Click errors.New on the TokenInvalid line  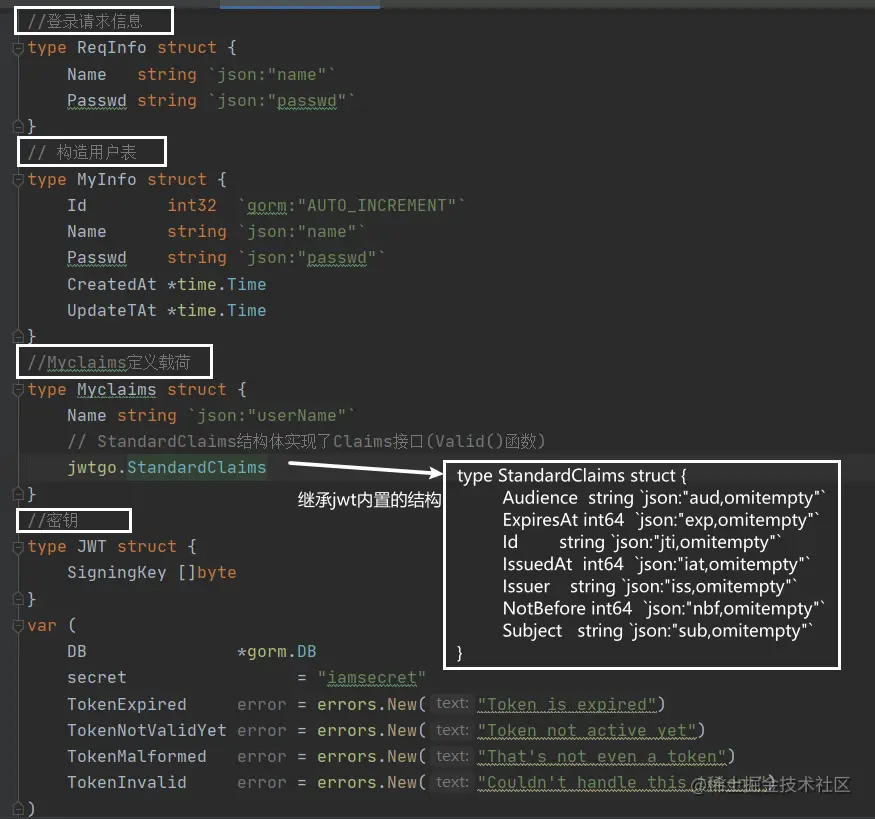click(367, 783)
